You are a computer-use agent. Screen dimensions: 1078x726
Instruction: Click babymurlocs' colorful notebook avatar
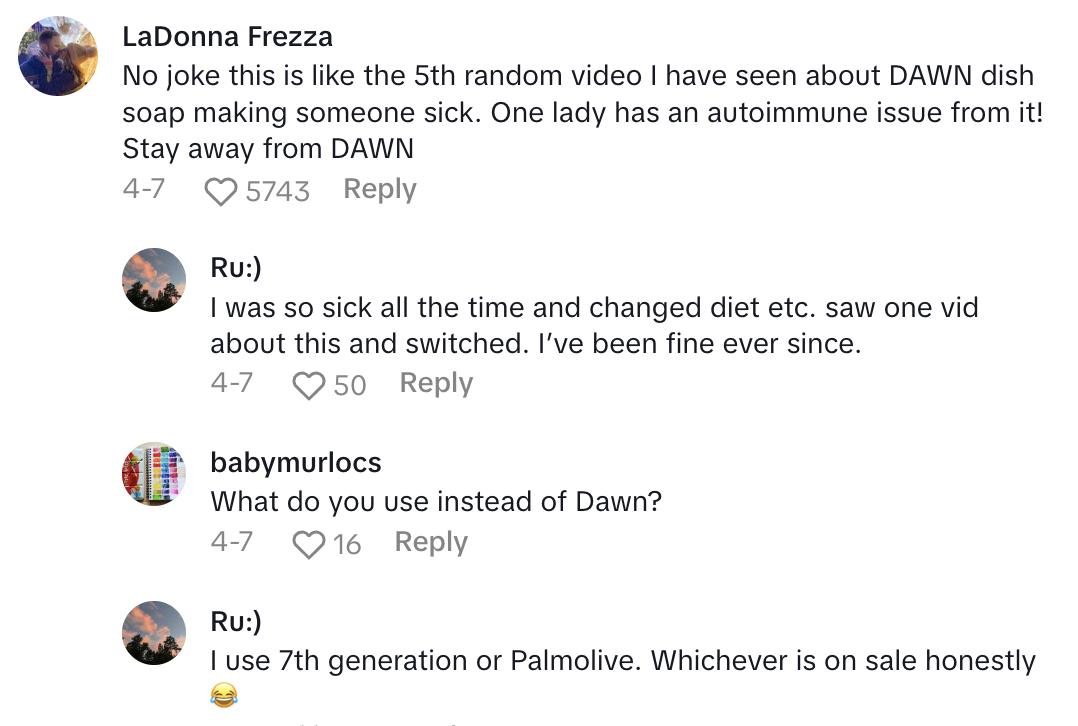(x=154, y=474)
